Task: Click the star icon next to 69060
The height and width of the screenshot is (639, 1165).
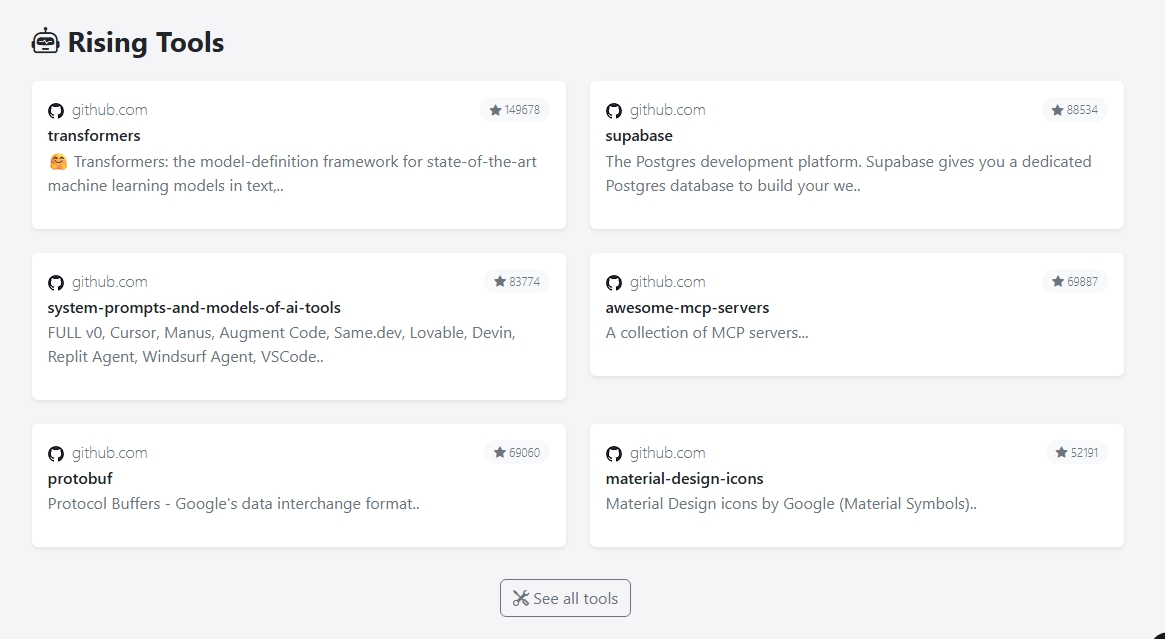Action: point(500,453)
